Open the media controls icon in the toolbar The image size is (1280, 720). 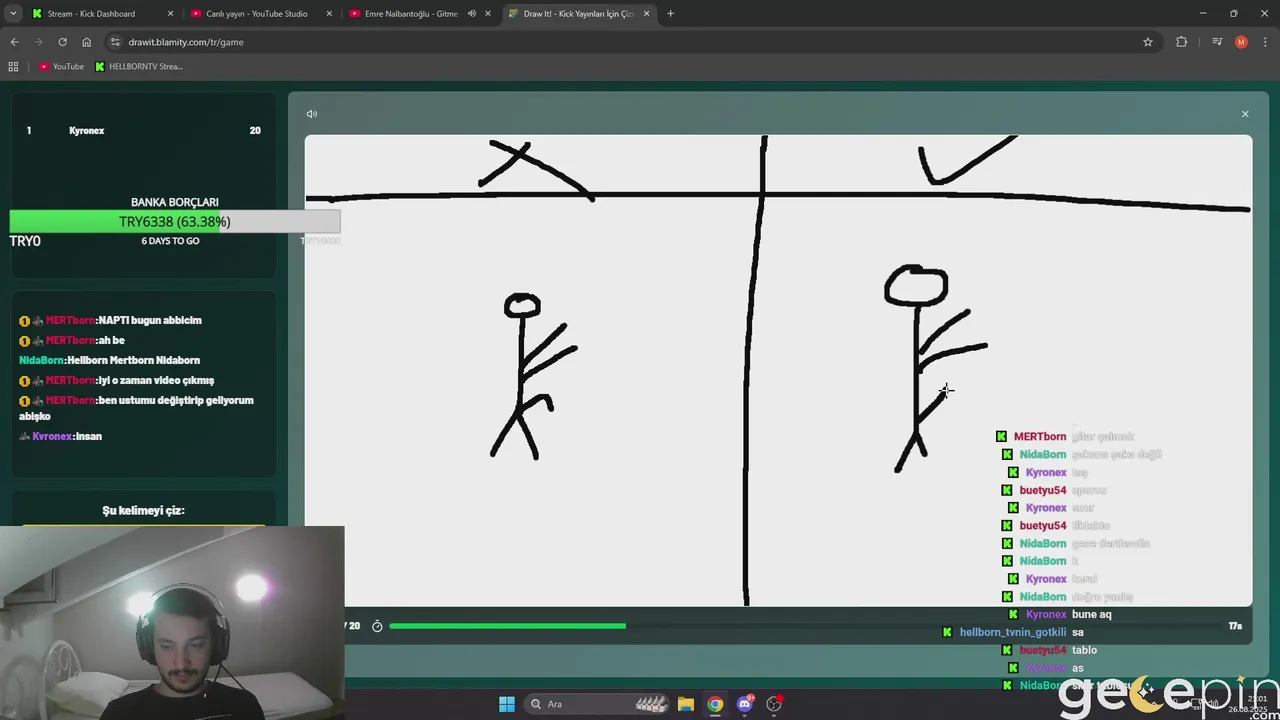point(1217,42)
